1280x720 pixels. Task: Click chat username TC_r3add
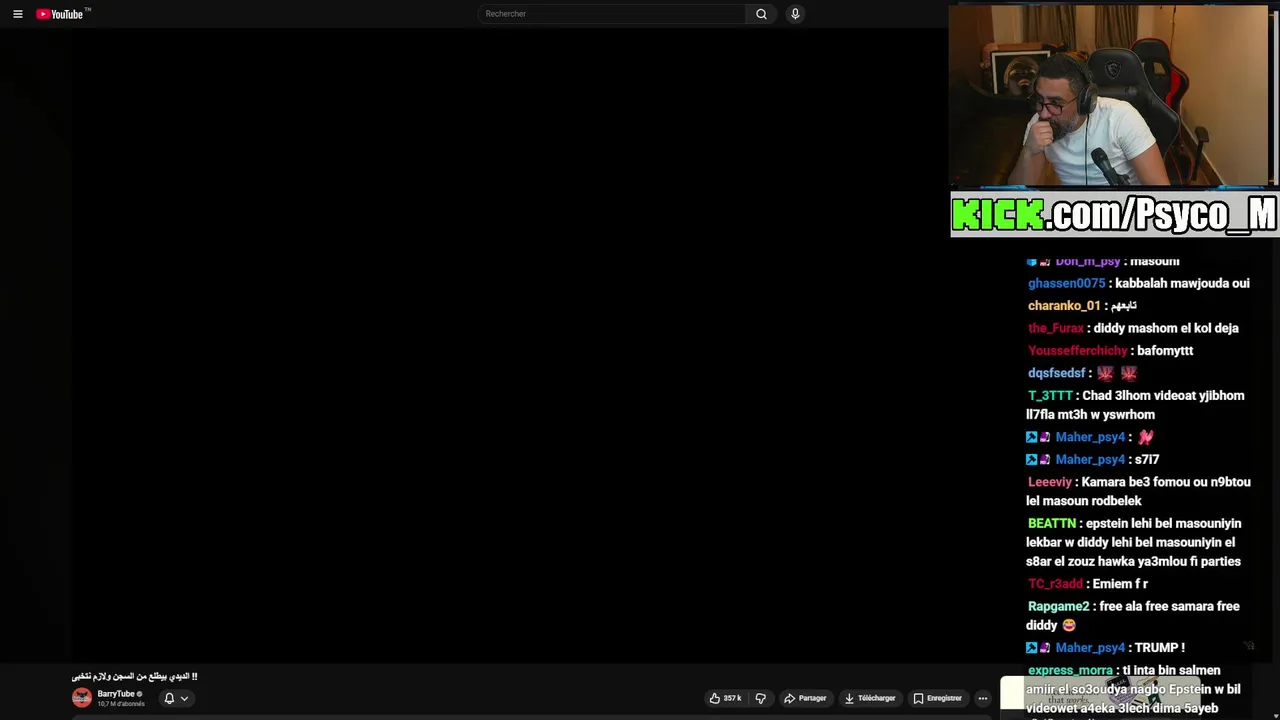point(1055,584)
